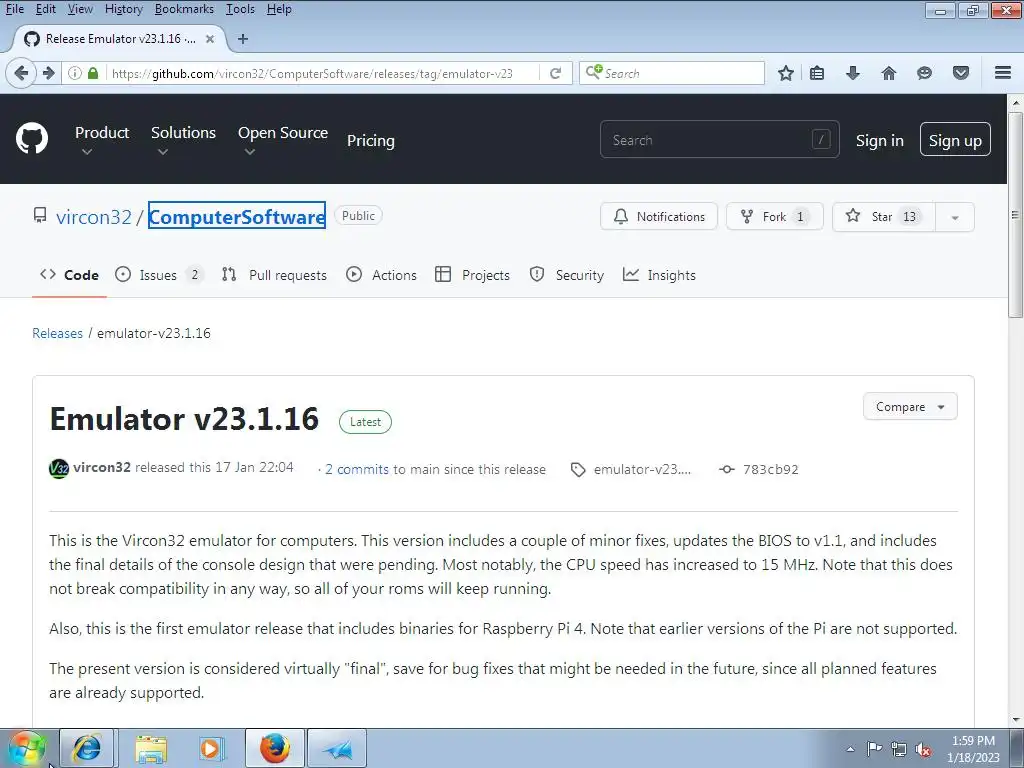Open the Help menu

(x=279, y=9)
